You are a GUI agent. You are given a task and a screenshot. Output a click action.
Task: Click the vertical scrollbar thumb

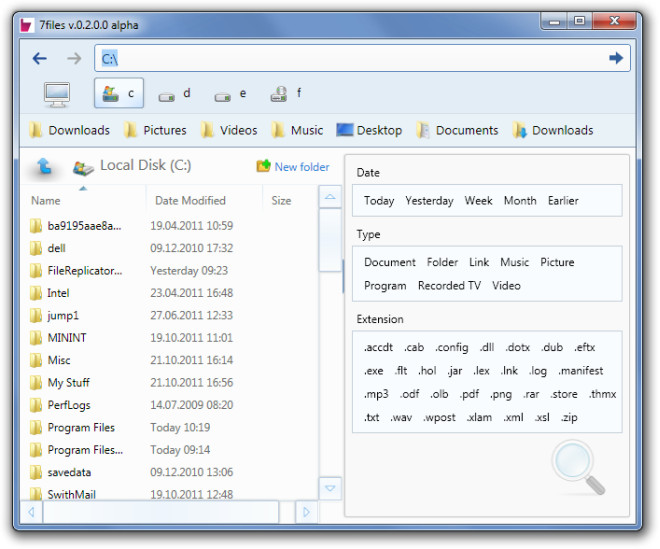pos(330,240)
